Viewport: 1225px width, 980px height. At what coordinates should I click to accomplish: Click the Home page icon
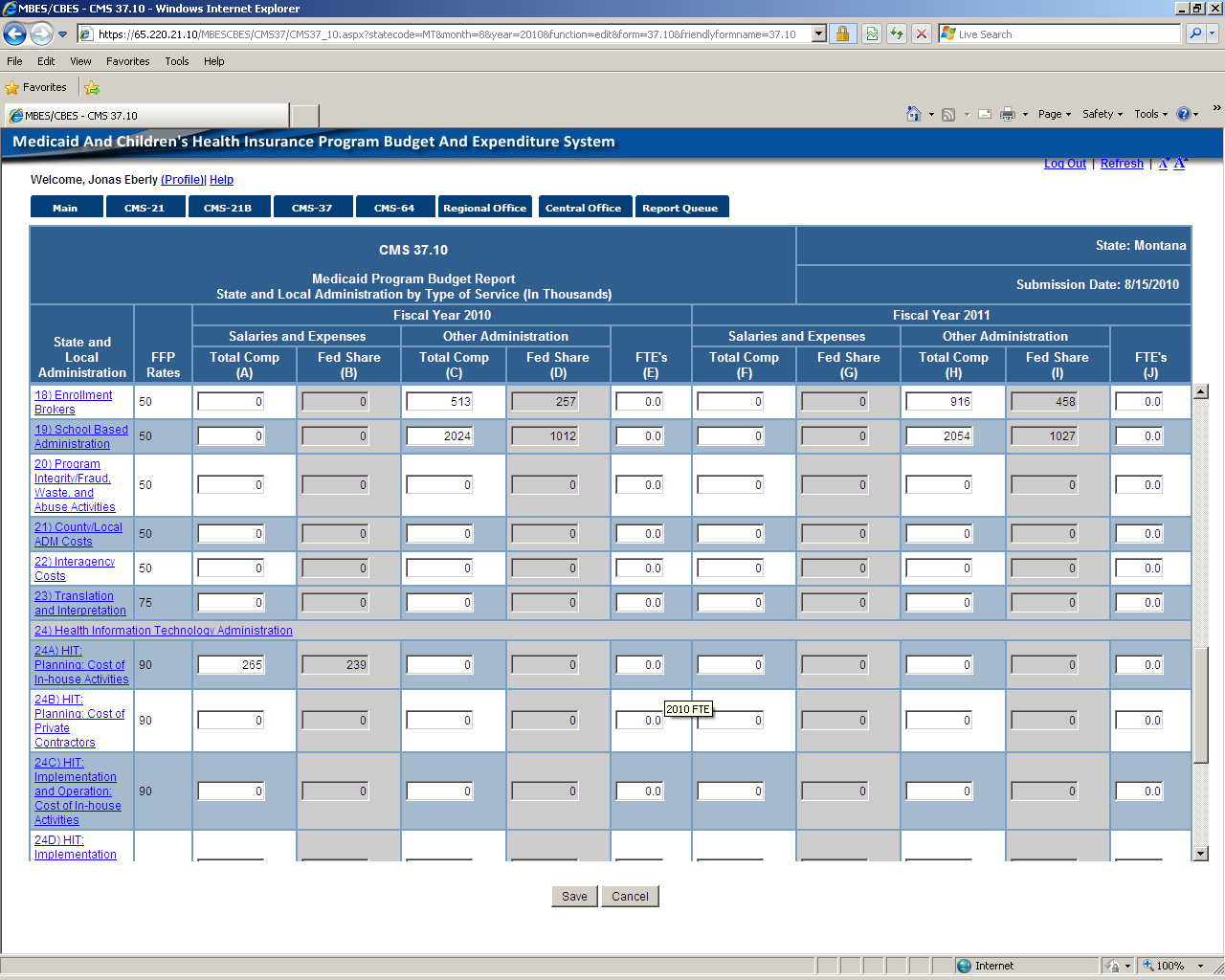coord(913,114)
